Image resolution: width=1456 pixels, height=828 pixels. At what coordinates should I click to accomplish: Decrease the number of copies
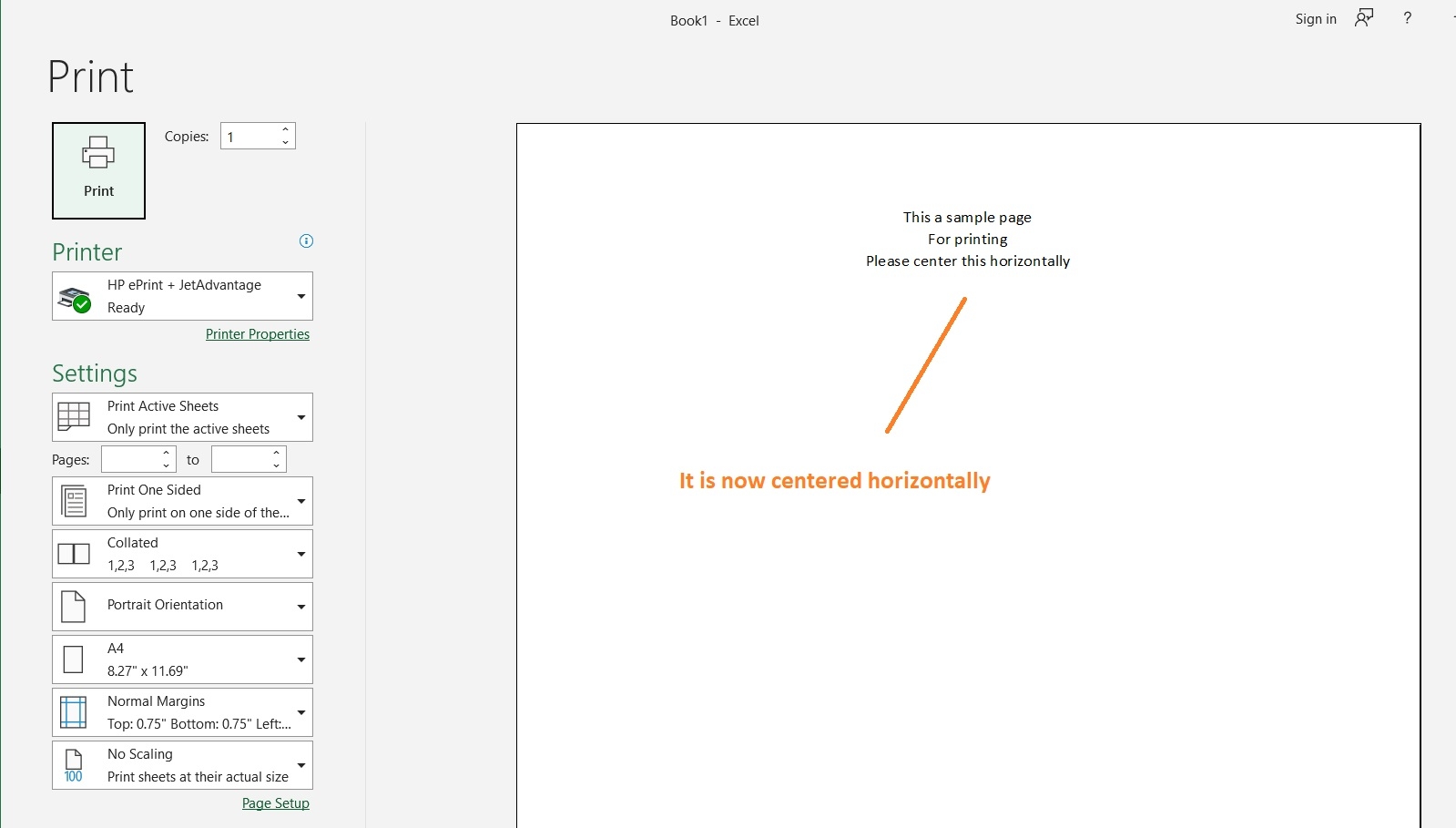point(286,142)
